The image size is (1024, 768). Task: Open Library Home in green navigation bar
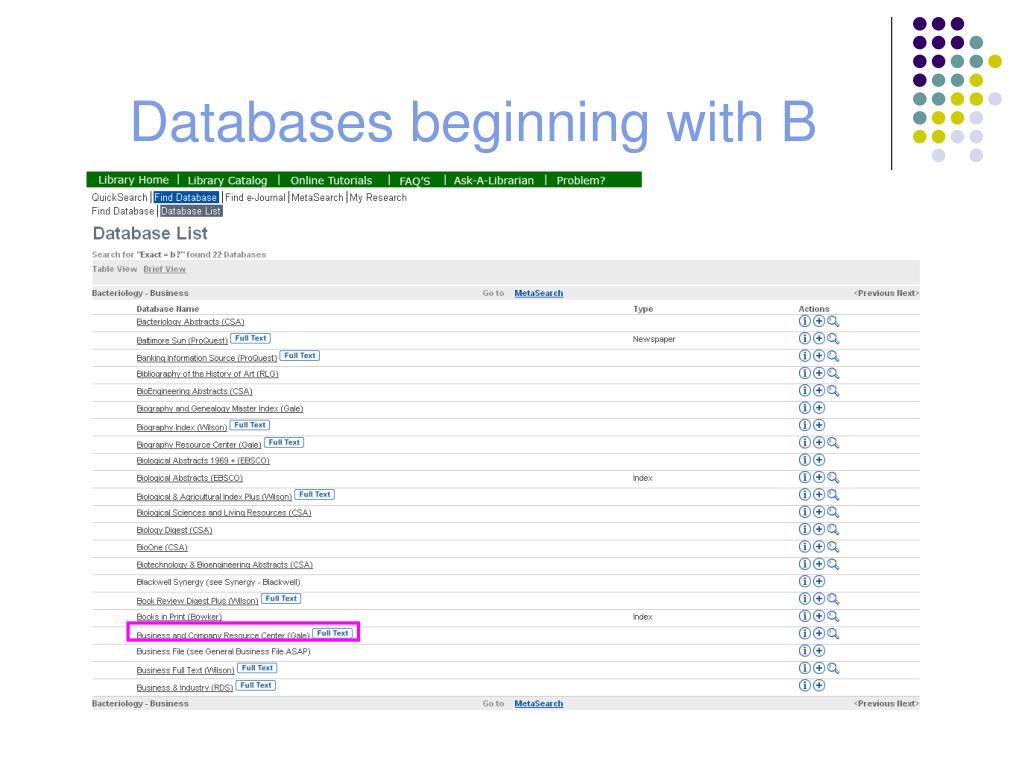point(133,180)
